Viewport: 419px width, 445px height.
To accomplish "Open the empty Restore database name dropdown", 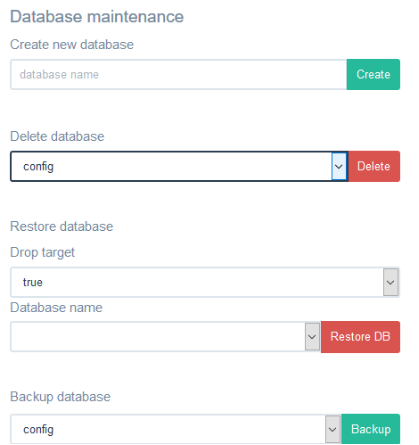I will pos(165,337).
